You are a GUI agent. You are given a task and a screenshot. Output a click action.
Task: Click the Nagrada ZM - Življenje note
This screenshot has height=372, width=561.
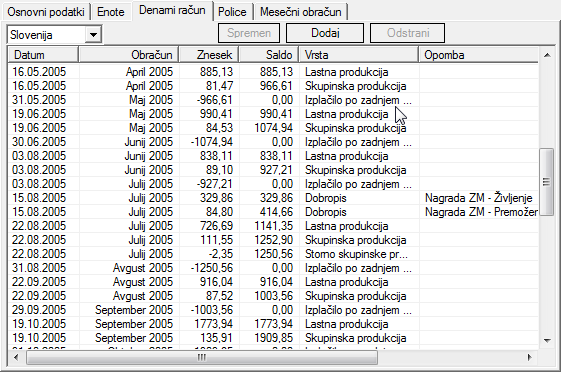click(x=478, y=198)
